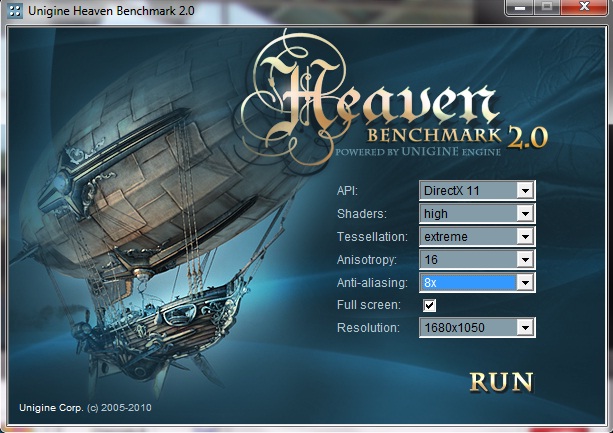Close the Heaven Benchmark window
The width and height of the screenshot is (613, 433).
click(584, 7)
